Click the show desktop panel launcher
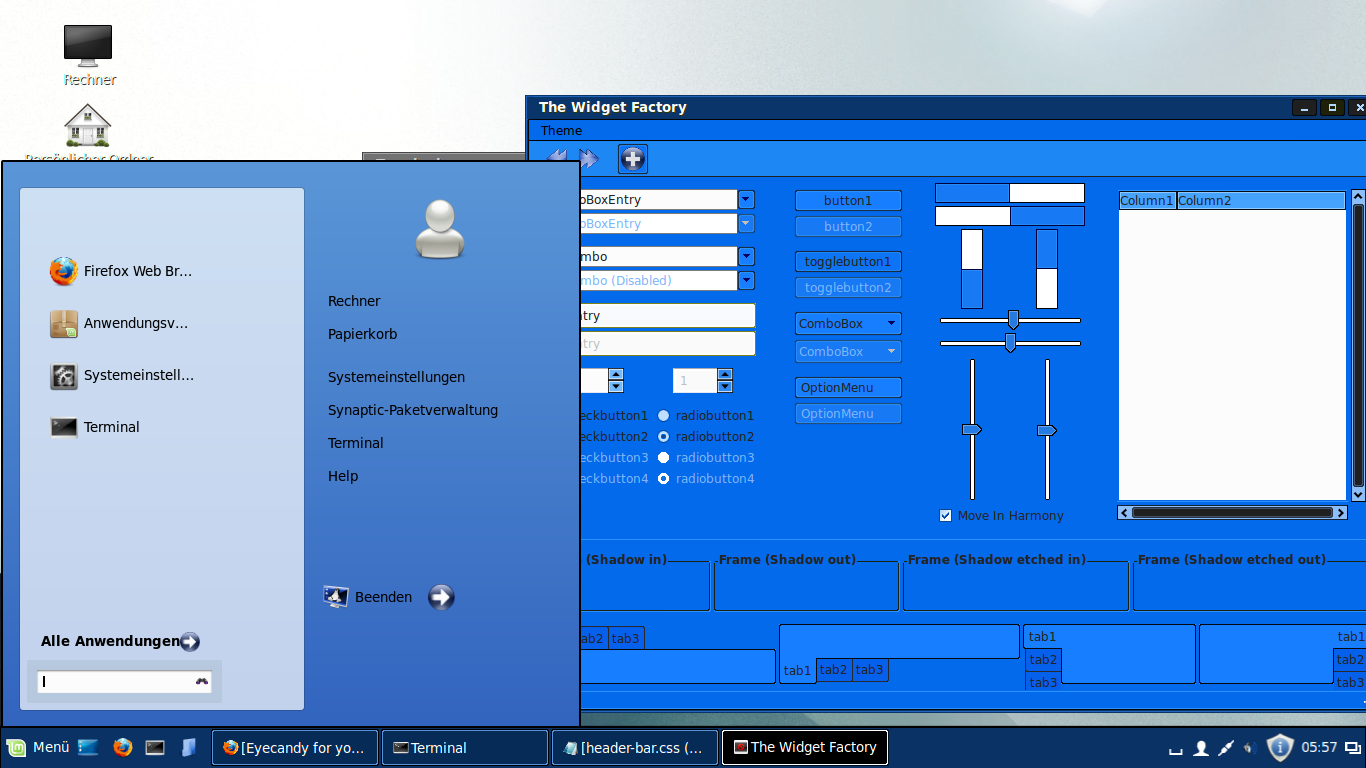Screen dimensions: 1366x768 tap(88, 747)
